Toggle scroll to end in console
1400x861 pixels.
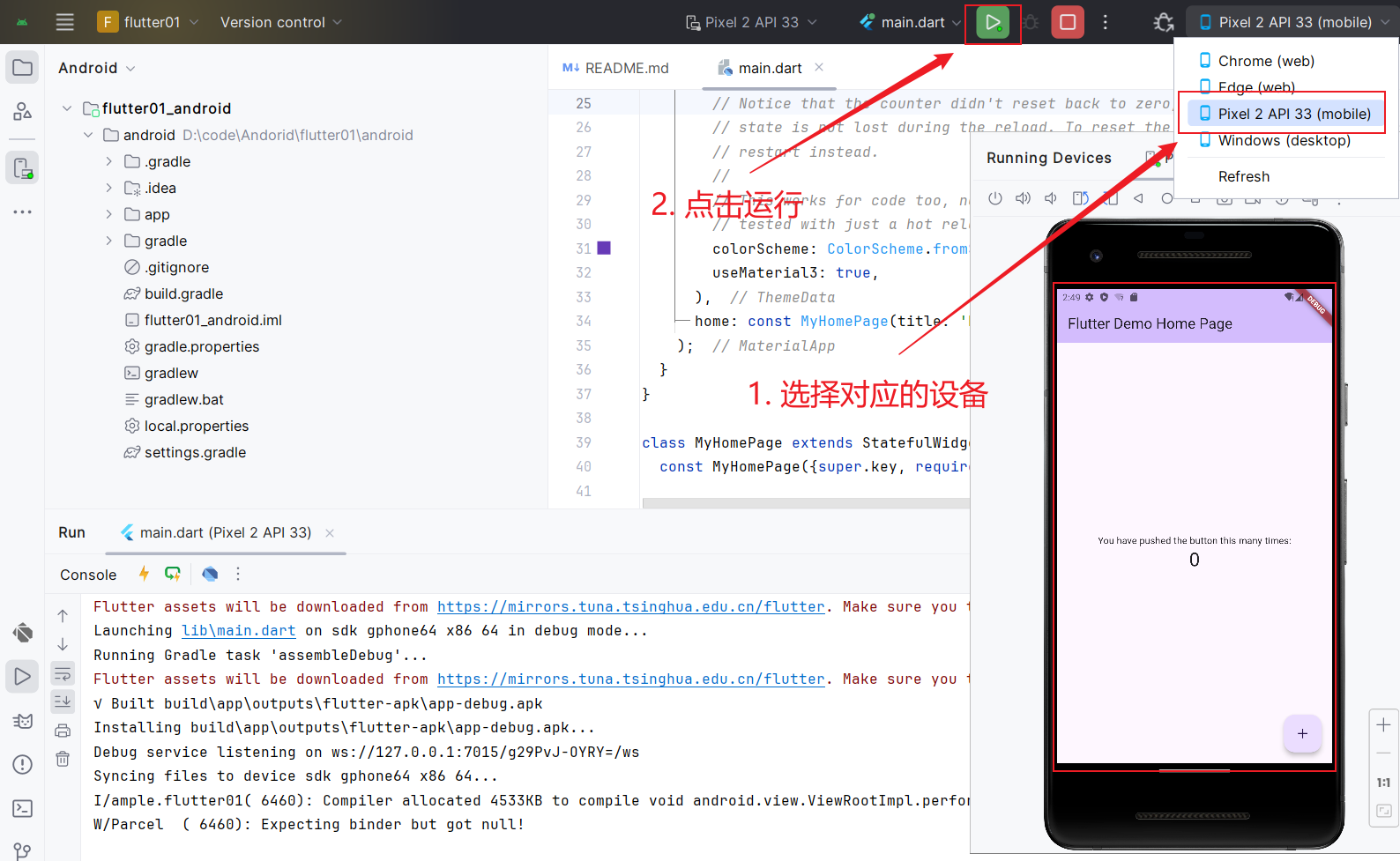click(63, 701)
